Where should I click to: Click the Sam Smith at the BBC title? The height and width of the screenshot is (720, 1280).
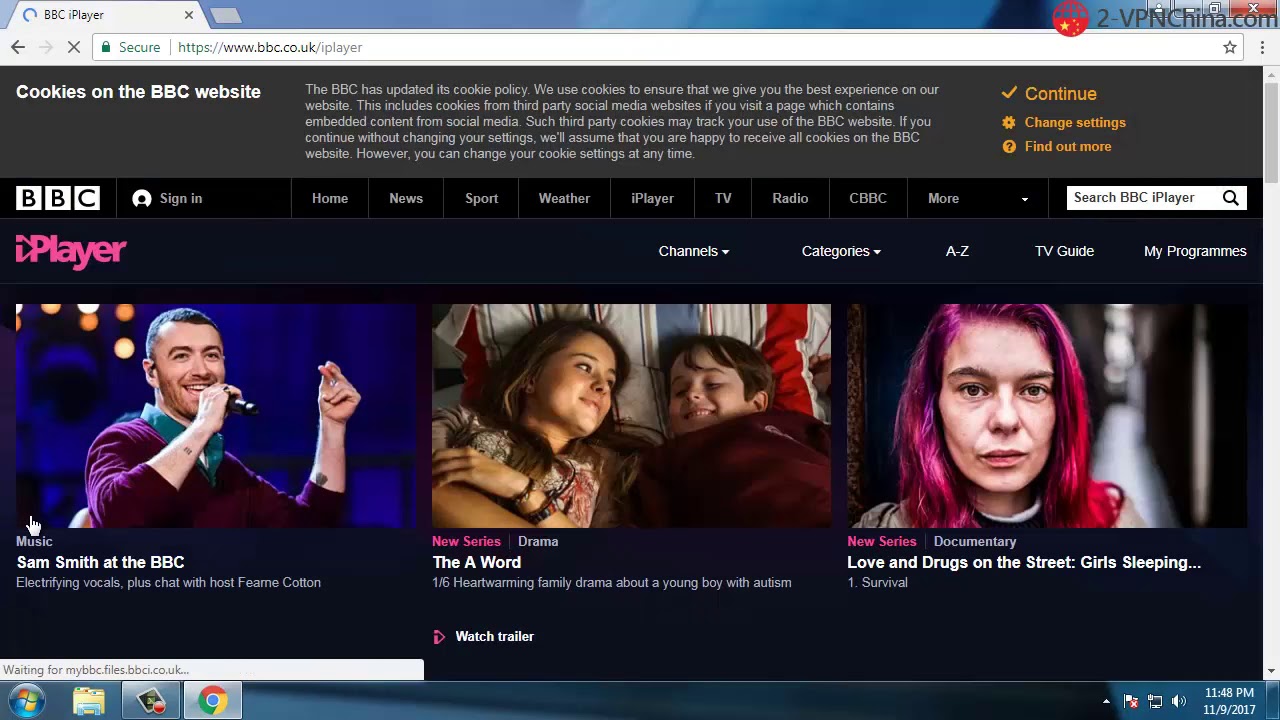[100, 562]
